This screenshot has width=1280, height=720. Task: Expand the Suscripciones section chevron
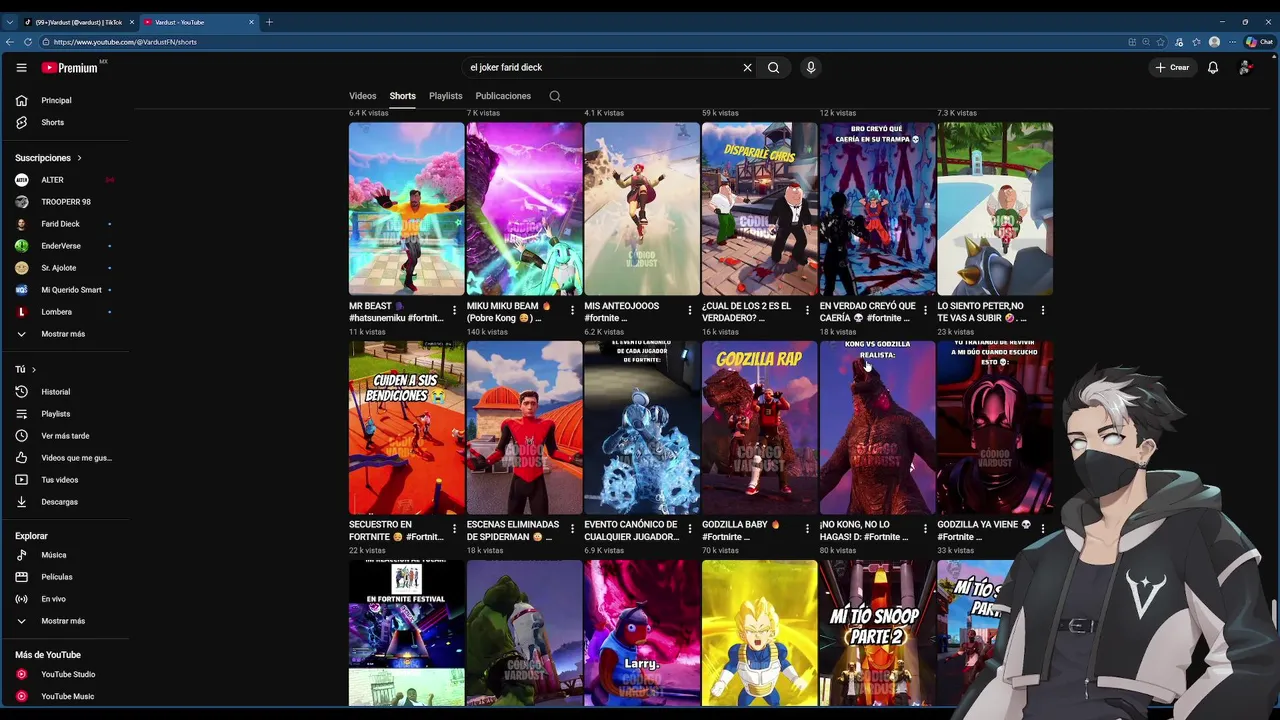point(79,158)
